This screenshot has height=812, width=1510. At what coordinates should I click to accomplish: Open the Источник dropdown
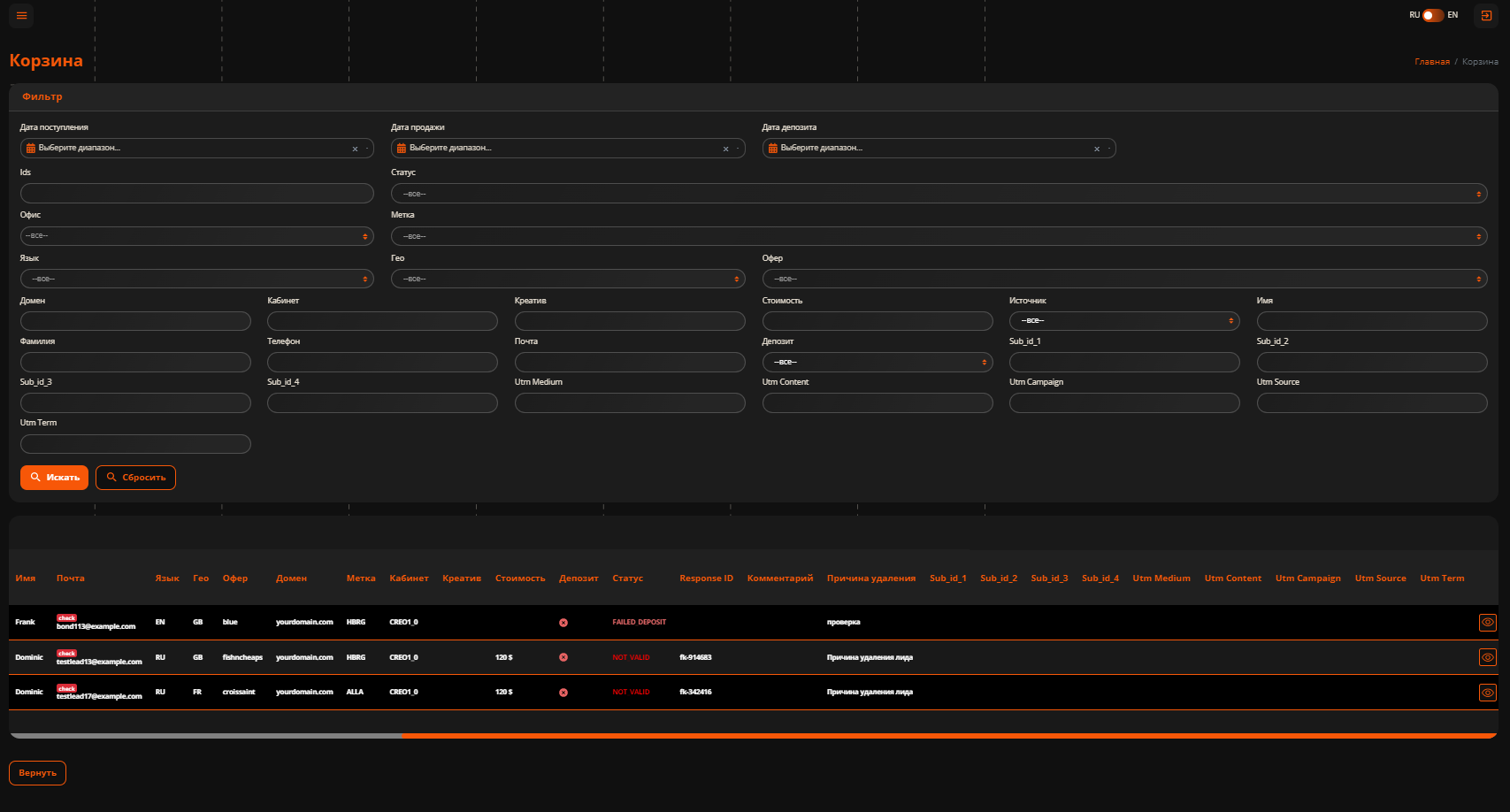(x=1124, y=320)
